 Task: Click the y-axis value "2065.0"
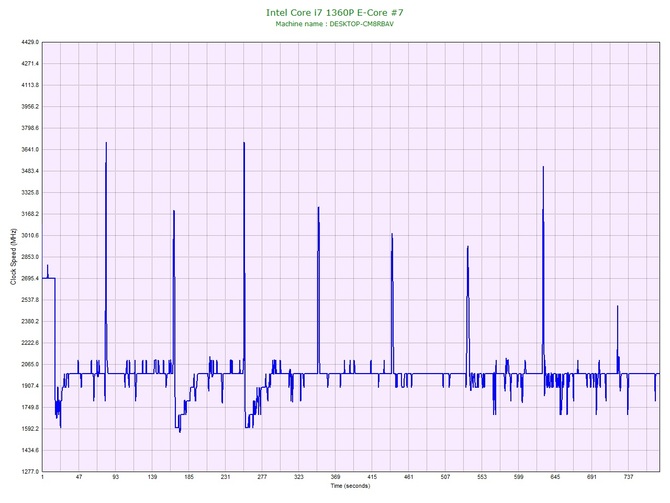[30, 365]
